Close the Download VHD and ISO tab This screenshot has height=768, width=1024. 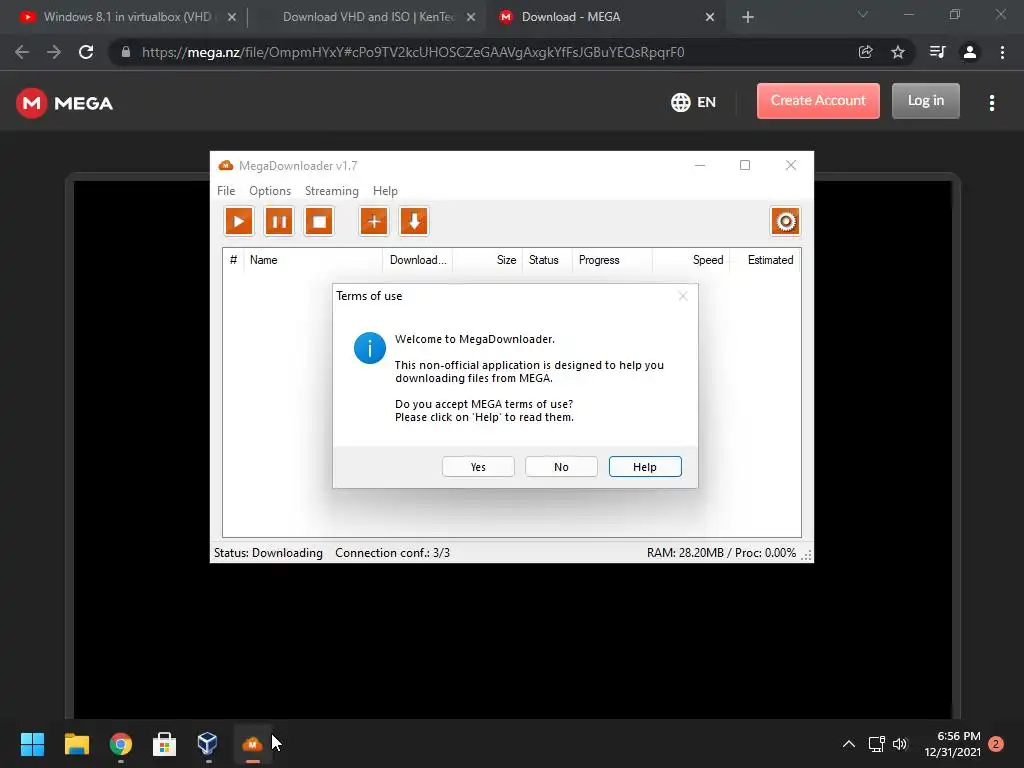pos(471,17)
